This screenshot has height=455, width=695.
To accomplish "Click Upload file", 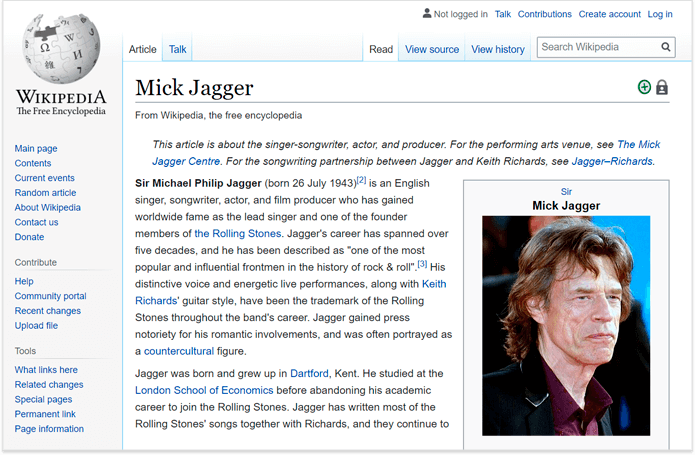I will pos(36,326).
